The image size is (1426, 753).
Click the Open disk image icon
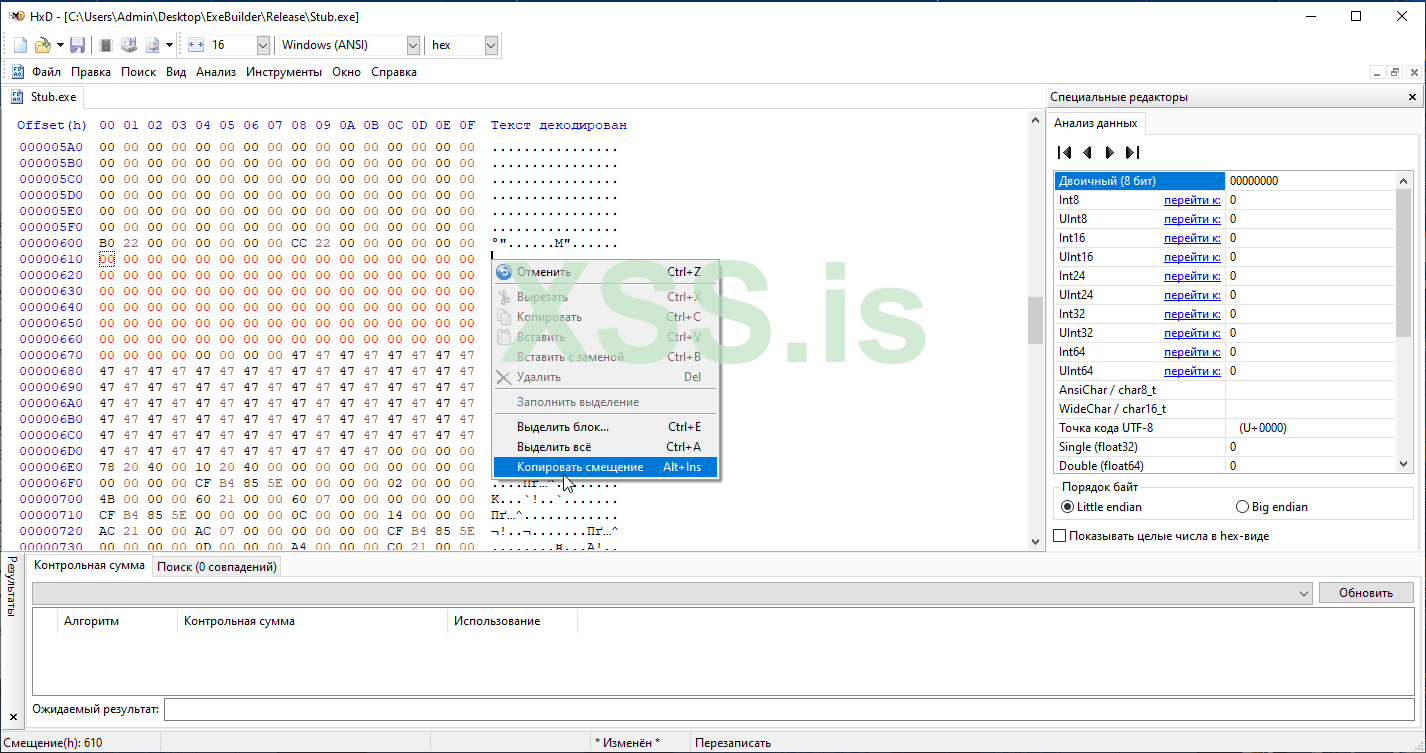point(152,45)
